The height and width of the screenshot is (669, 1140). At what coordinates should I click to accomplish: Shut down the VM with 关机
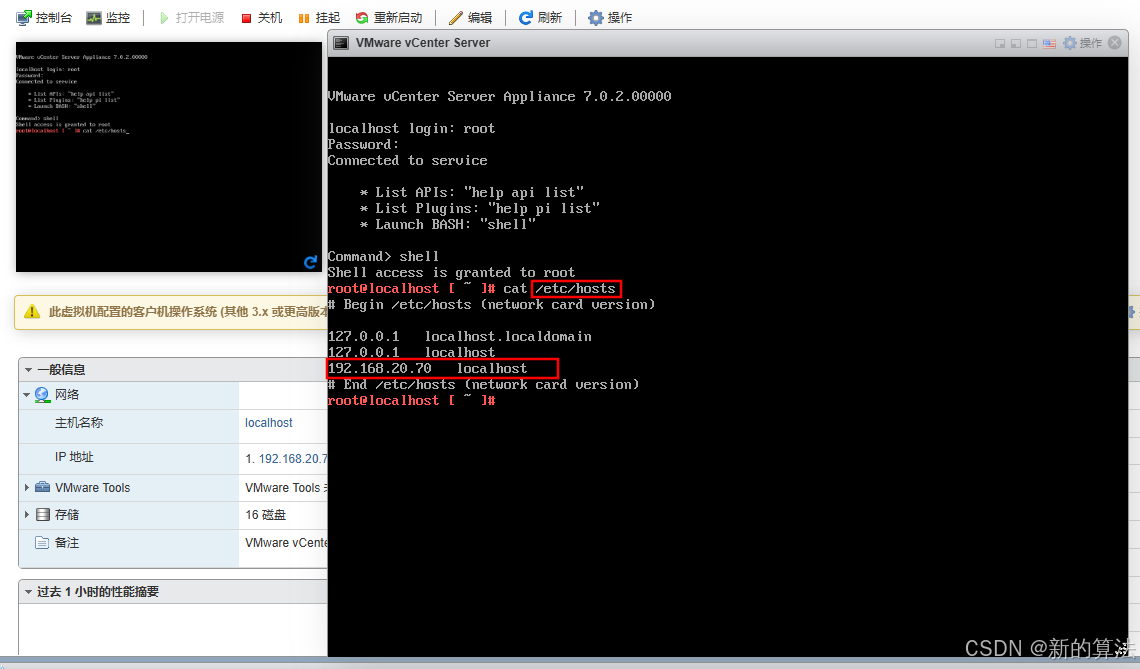coord(261,17)
